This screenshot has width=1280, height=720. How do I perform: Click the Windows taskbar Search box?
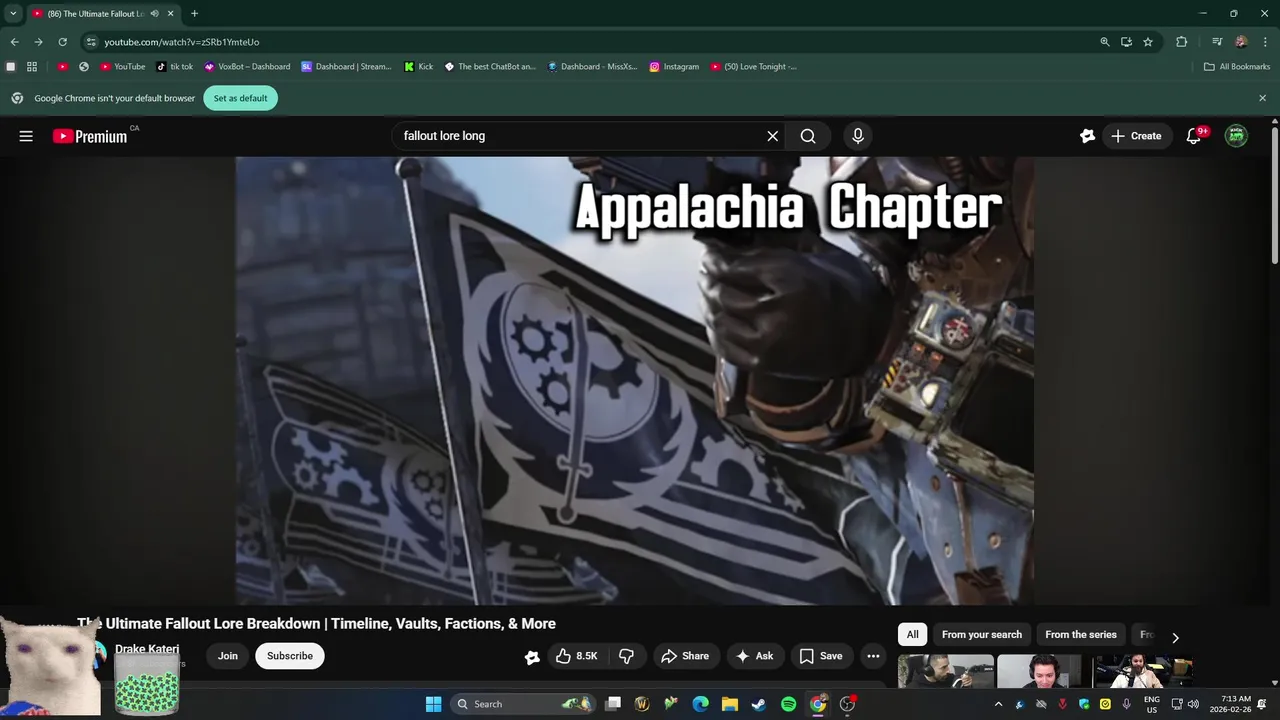(x=522, y=704)
